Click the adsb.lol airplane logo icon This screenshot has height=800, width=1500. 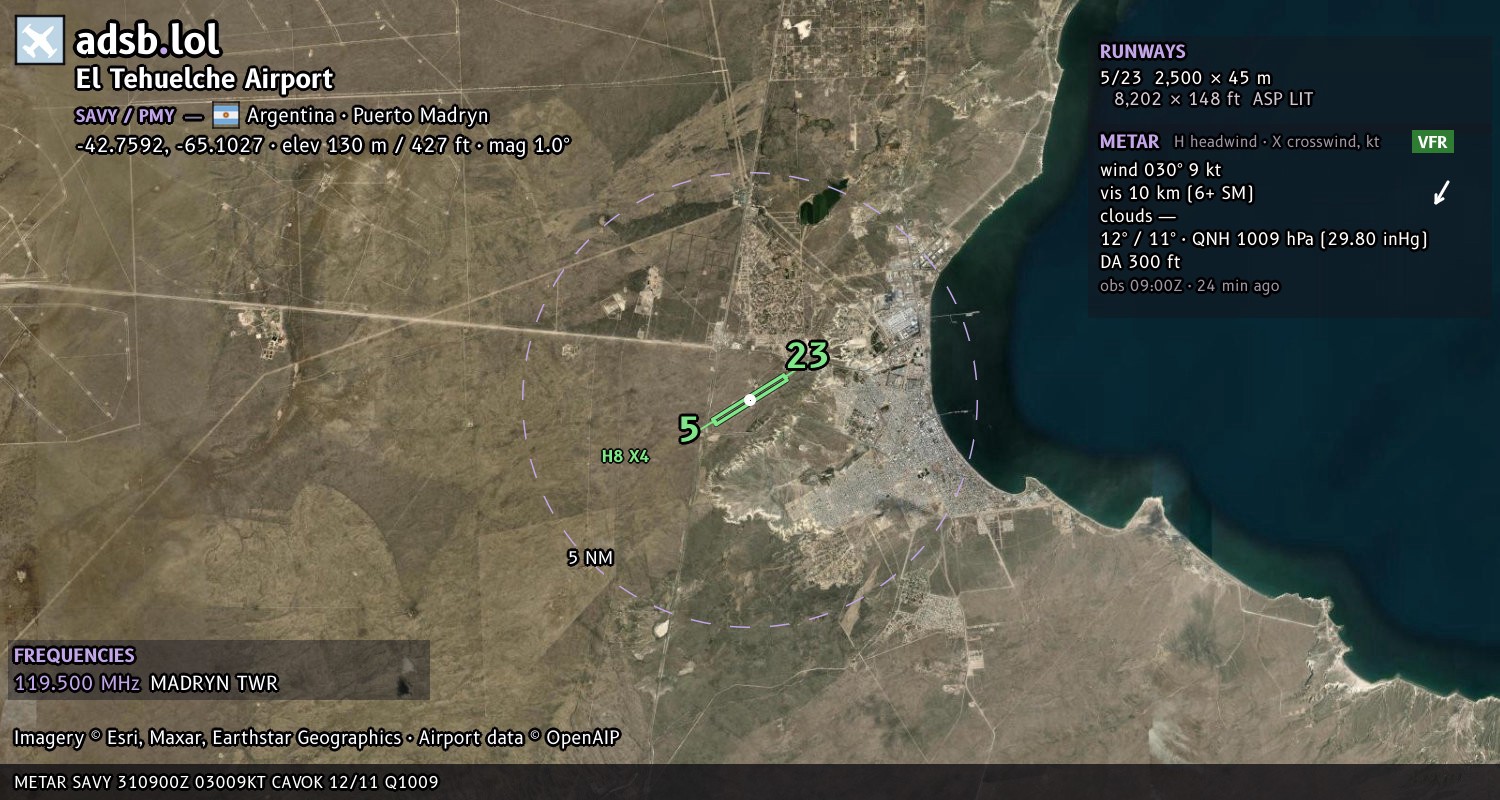click(x=40, y=41)
